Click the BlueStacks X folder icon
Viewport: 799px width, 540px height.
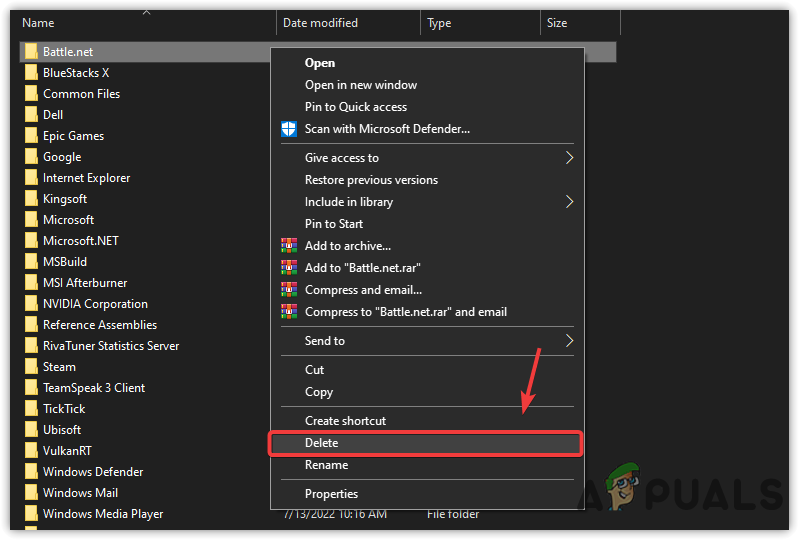coord(31,73)
